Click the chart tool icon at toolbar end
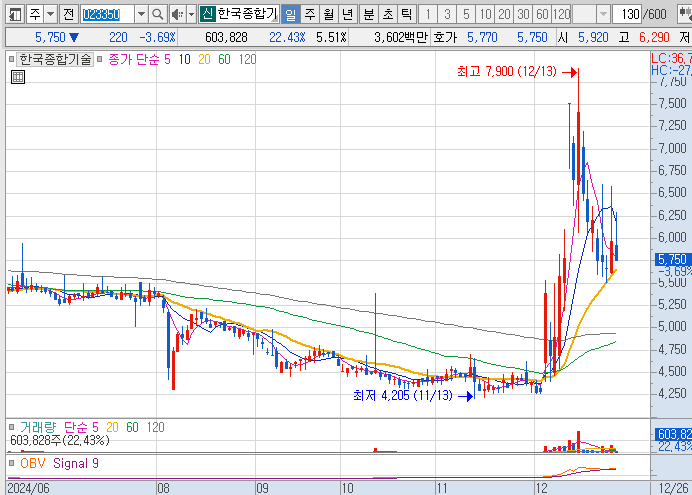The image size is (692, 495). click(684, 15)
